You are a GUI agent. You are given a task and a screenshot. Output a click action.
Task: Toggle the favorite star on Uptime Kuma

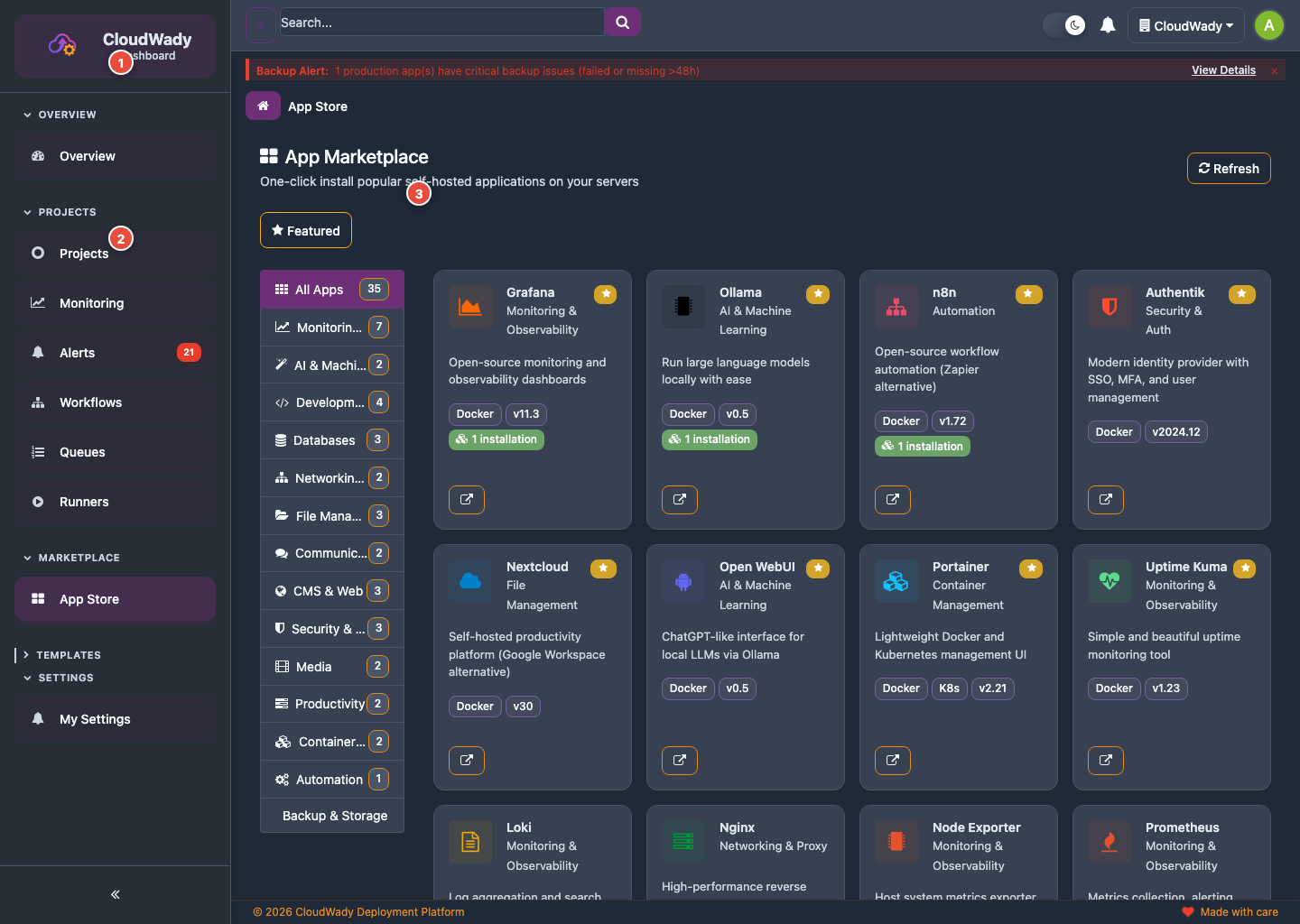(1244, 568)
